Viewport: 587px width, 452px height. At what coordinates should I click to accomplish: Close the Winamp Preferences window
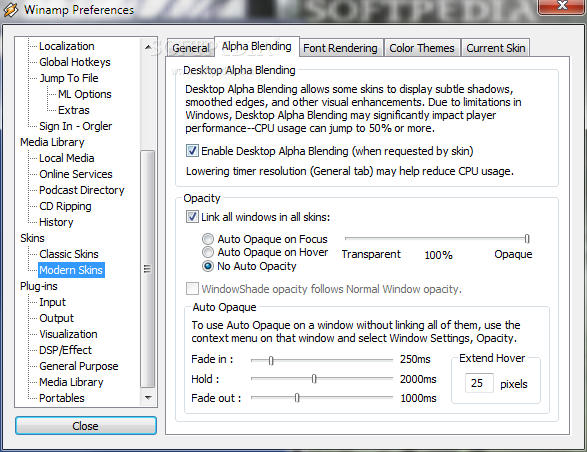562,6
